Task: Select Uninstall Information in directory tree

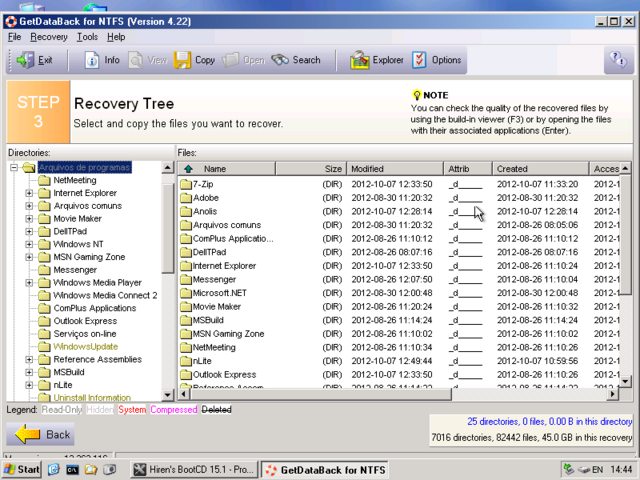Action: point(92,398)
